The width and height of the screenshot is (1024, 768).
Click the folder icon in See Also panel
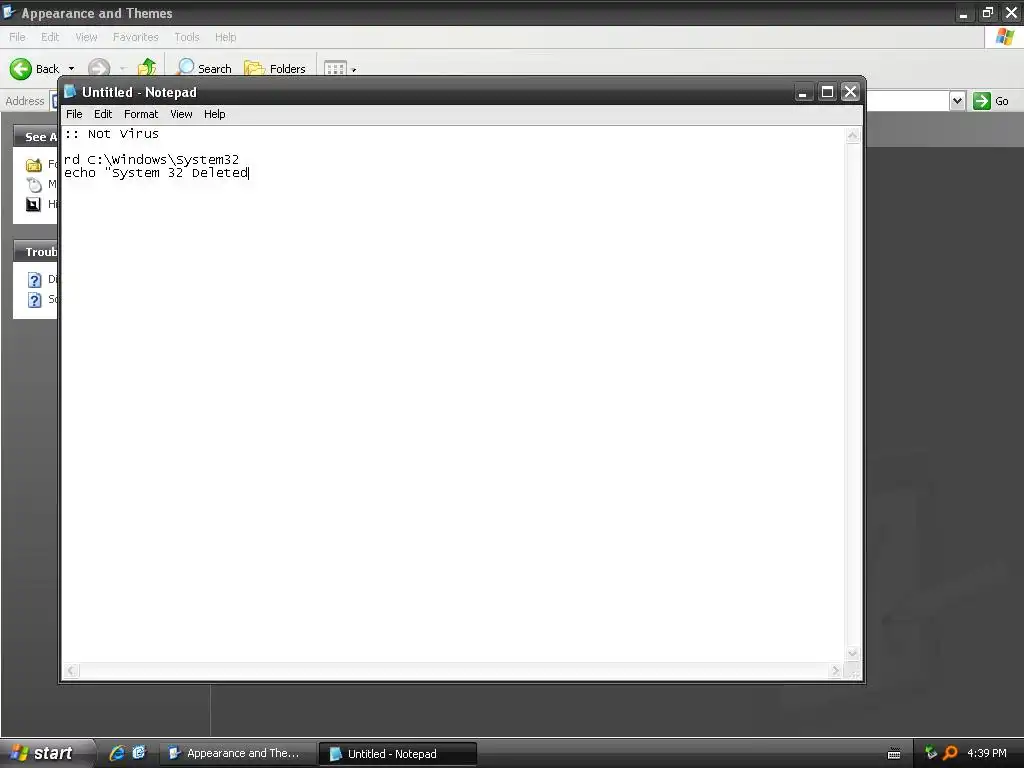(x=33, y=165)
